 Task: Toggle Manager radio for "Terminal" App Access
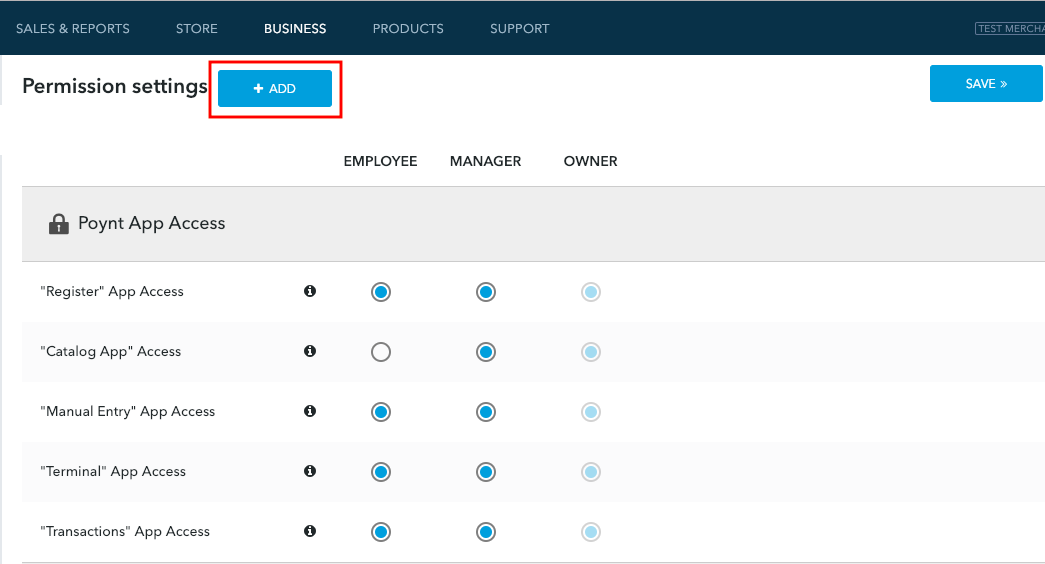486,472
